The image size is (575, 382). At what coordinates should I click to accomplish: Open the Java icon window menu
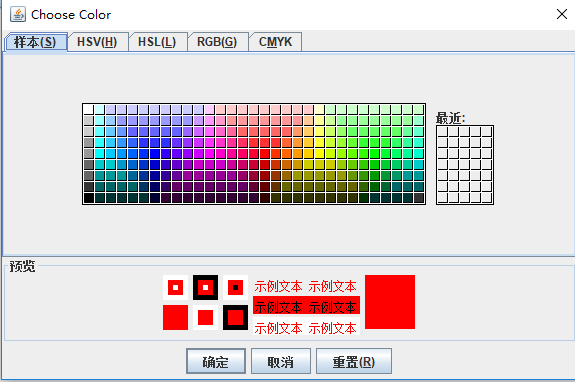pyautogui.click(x=18, y=15)
